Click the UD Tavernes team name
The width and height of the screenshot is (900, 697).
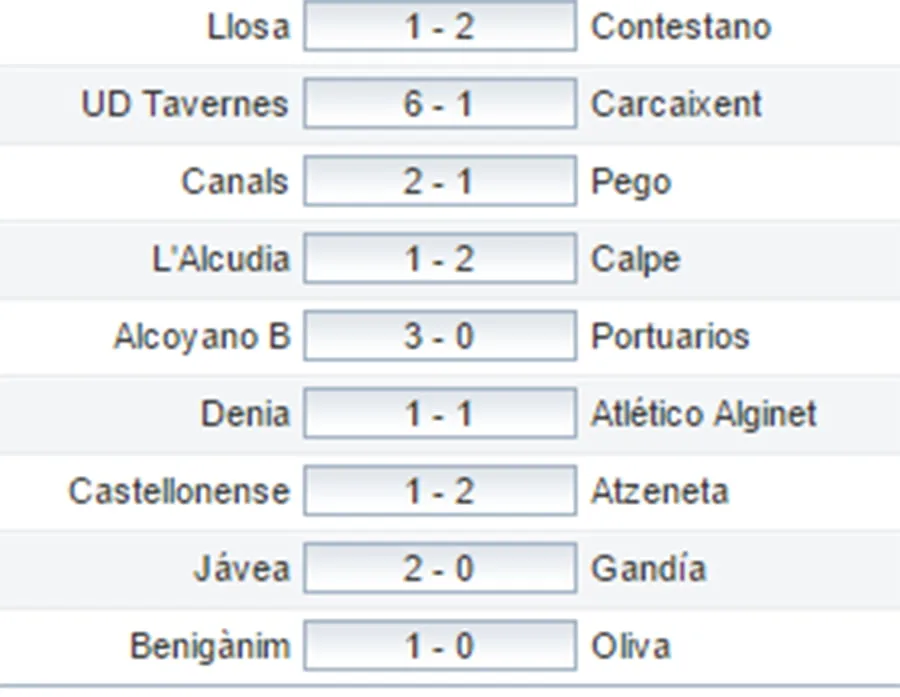[x=185, y=104]
